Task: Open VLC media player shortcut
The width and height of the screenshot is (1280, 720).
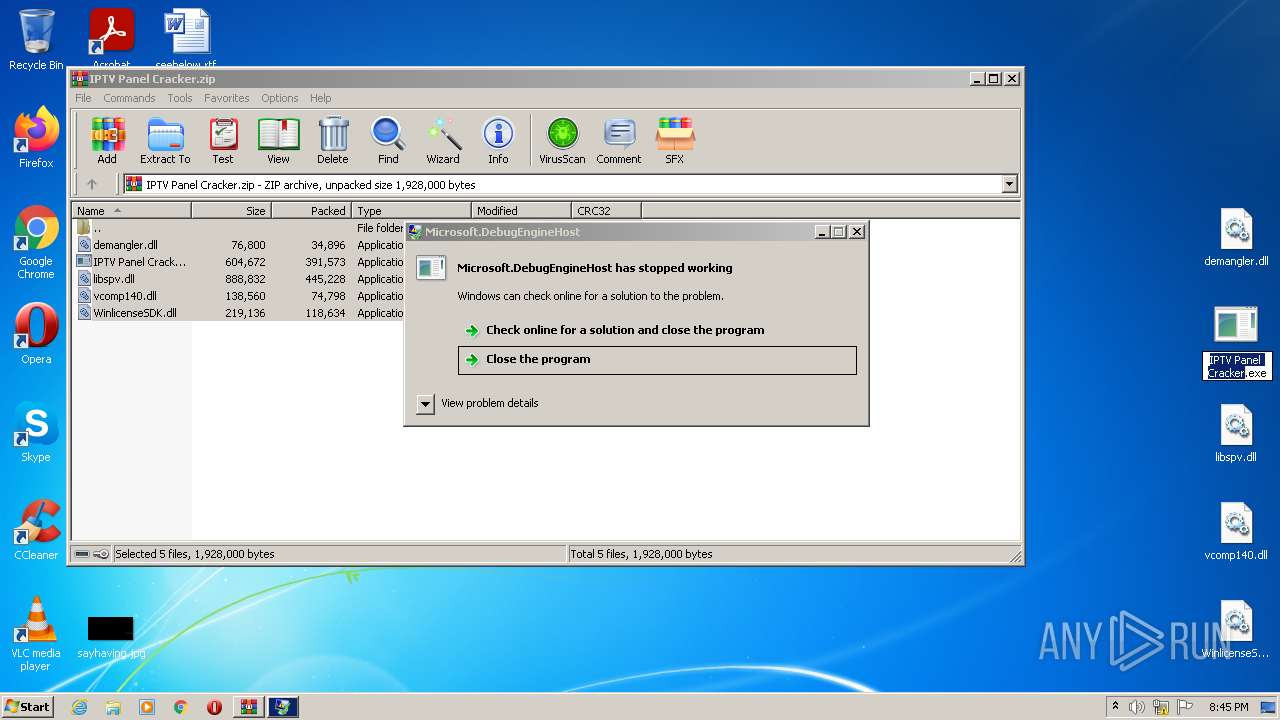Action: (36, 634)
